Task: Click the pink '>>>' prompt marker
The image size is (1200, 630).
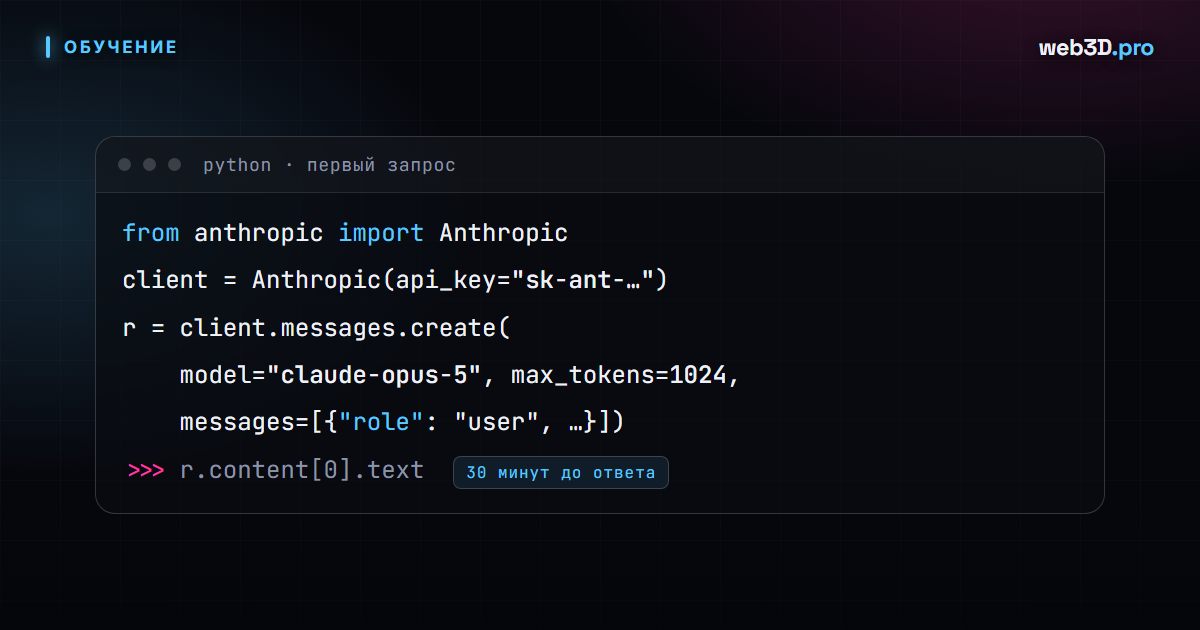Action: (146, 470)
